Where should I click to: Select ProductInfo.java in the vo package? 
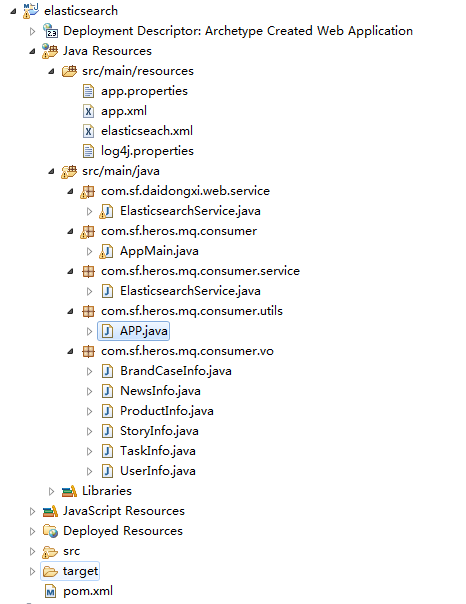[x=166, y=411]
